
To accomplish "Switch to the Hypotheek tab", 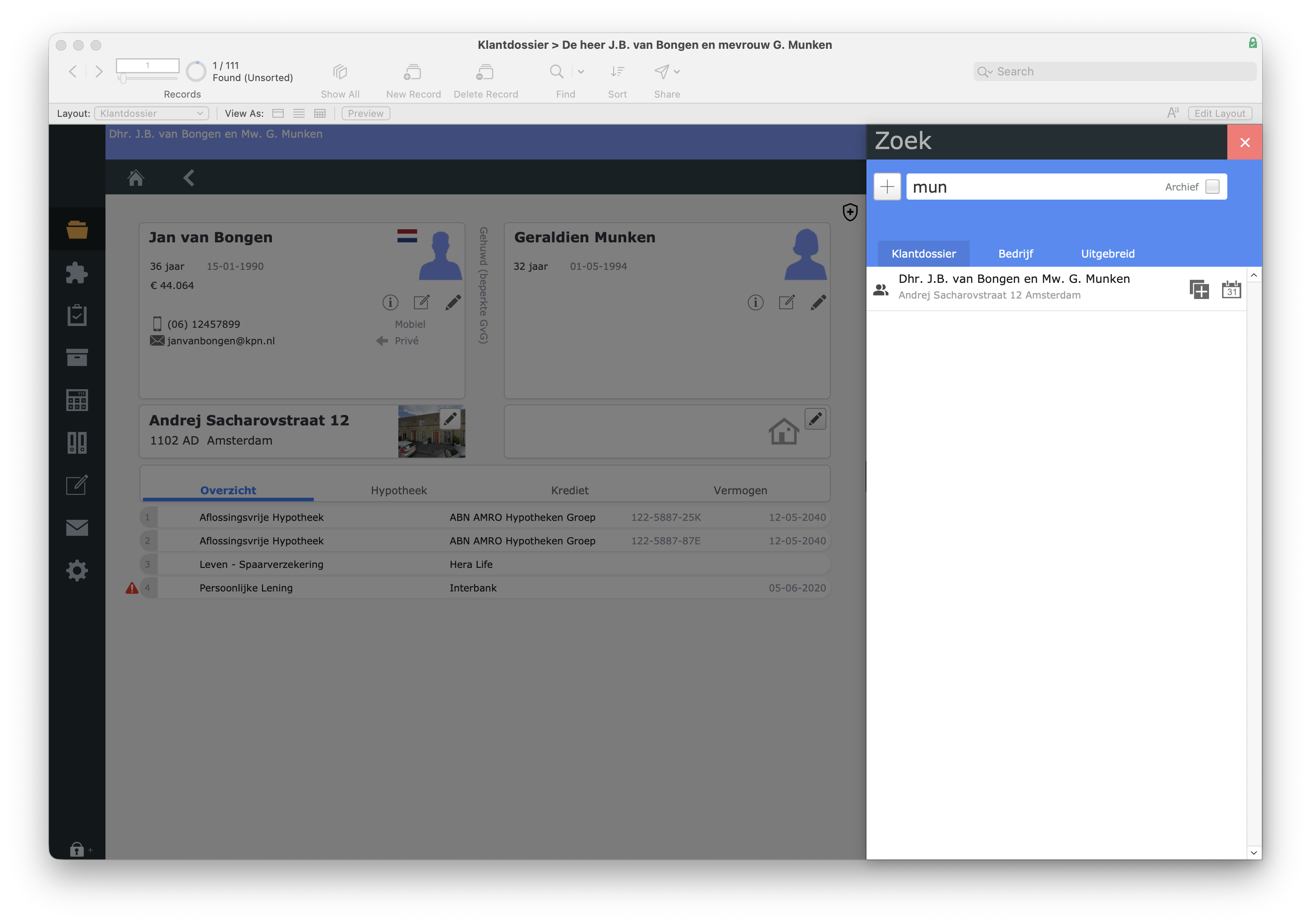I will tap(398, 490).
